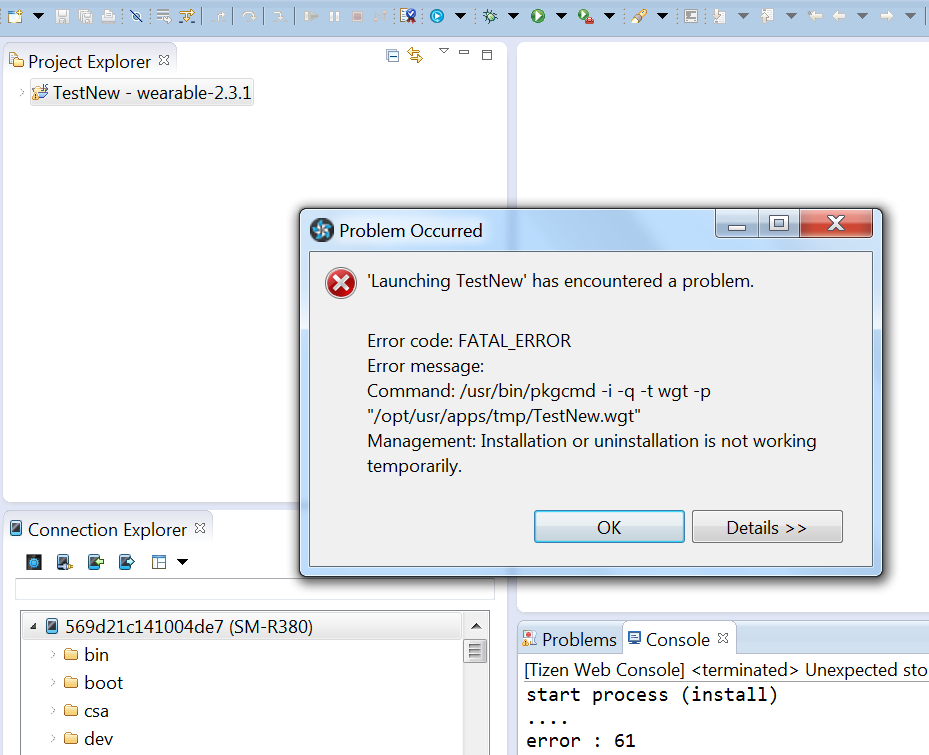Click the Last Edit Location icon

coord(815,16)
